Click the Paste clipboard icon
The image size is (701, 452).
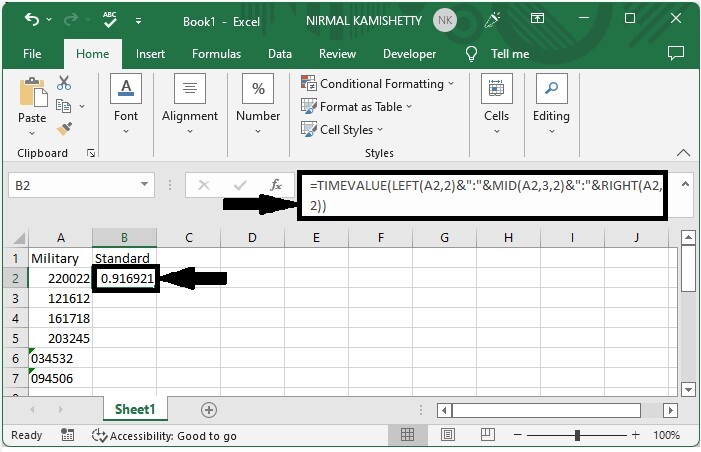pos(32,93)
